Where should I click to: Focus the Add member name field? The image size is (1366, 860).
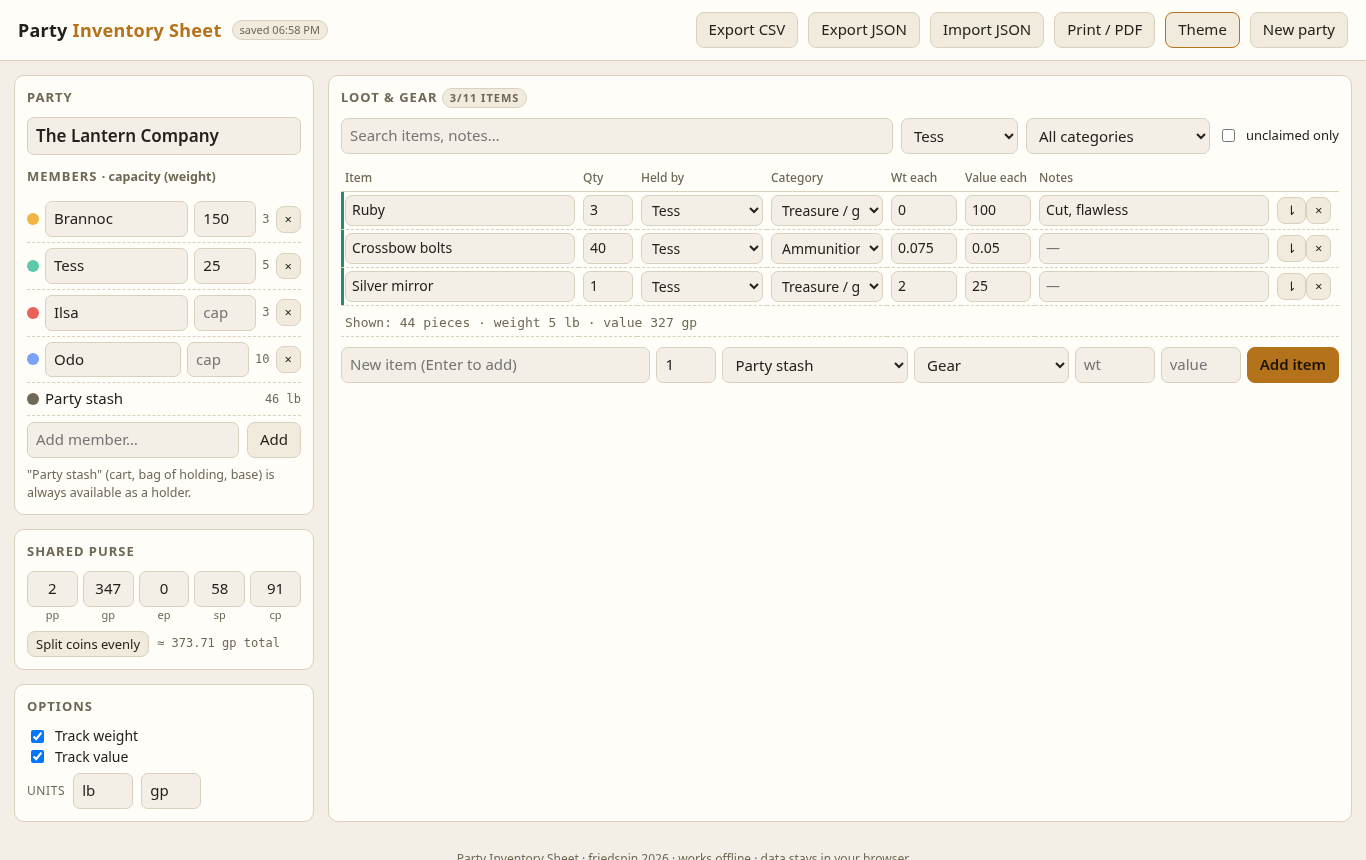(x=133, y=440)
